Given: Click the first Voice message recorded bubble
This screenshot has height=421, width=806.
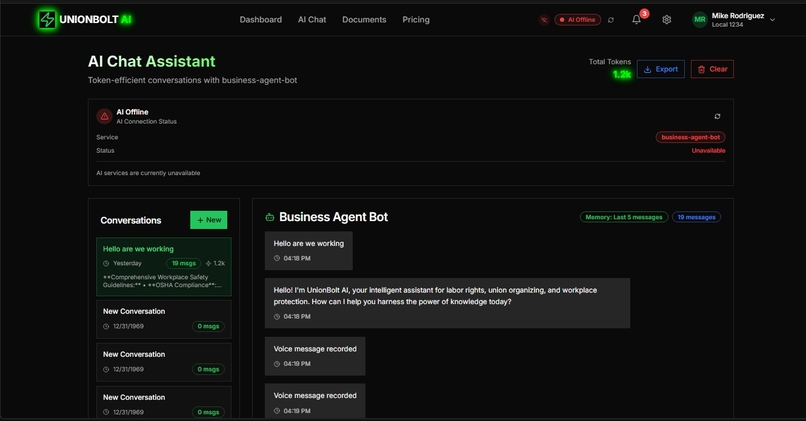Looking at the screenshot, I should click(x=315, y=356).
